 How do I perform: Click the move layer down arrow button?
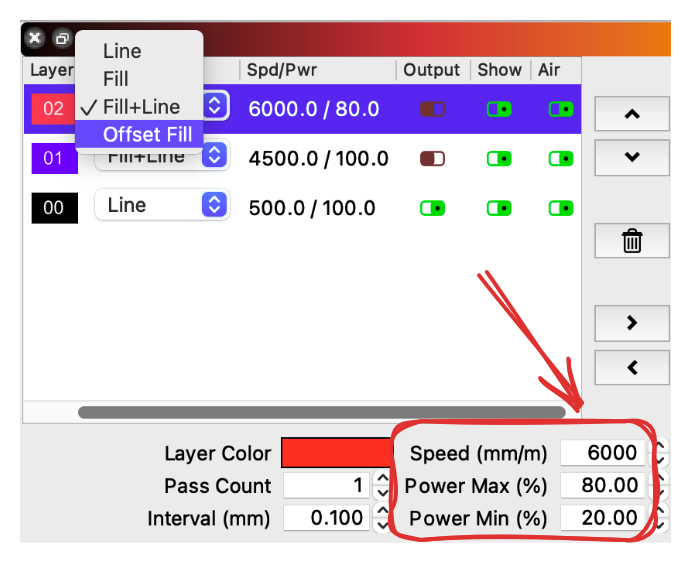(631, 157)
